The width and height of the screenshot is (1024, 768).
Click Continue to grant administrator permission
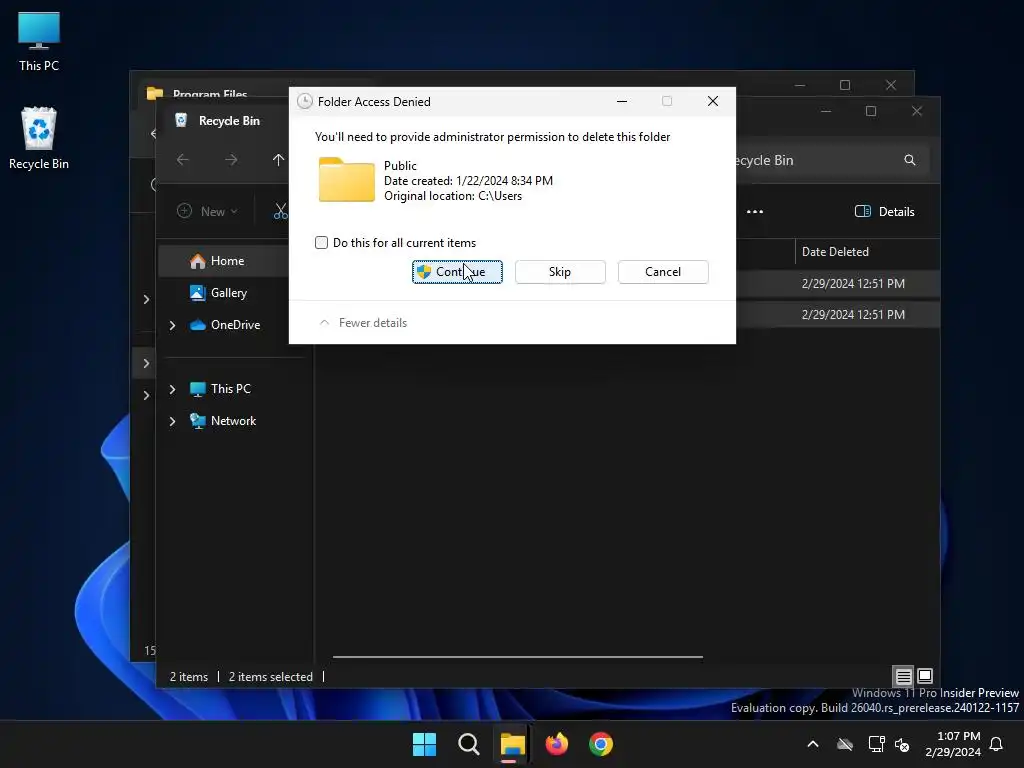coord(457,272)
